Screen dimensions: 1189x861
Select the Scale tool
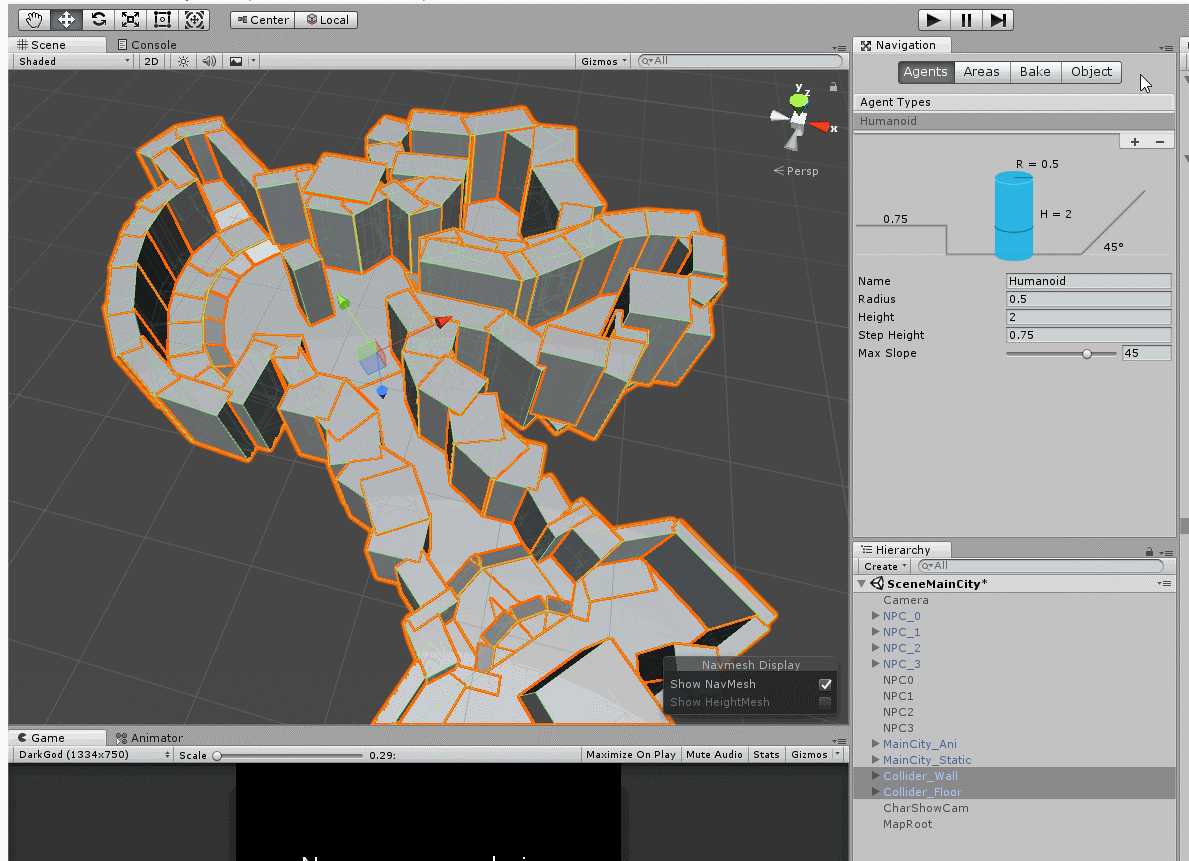[130, 20]
